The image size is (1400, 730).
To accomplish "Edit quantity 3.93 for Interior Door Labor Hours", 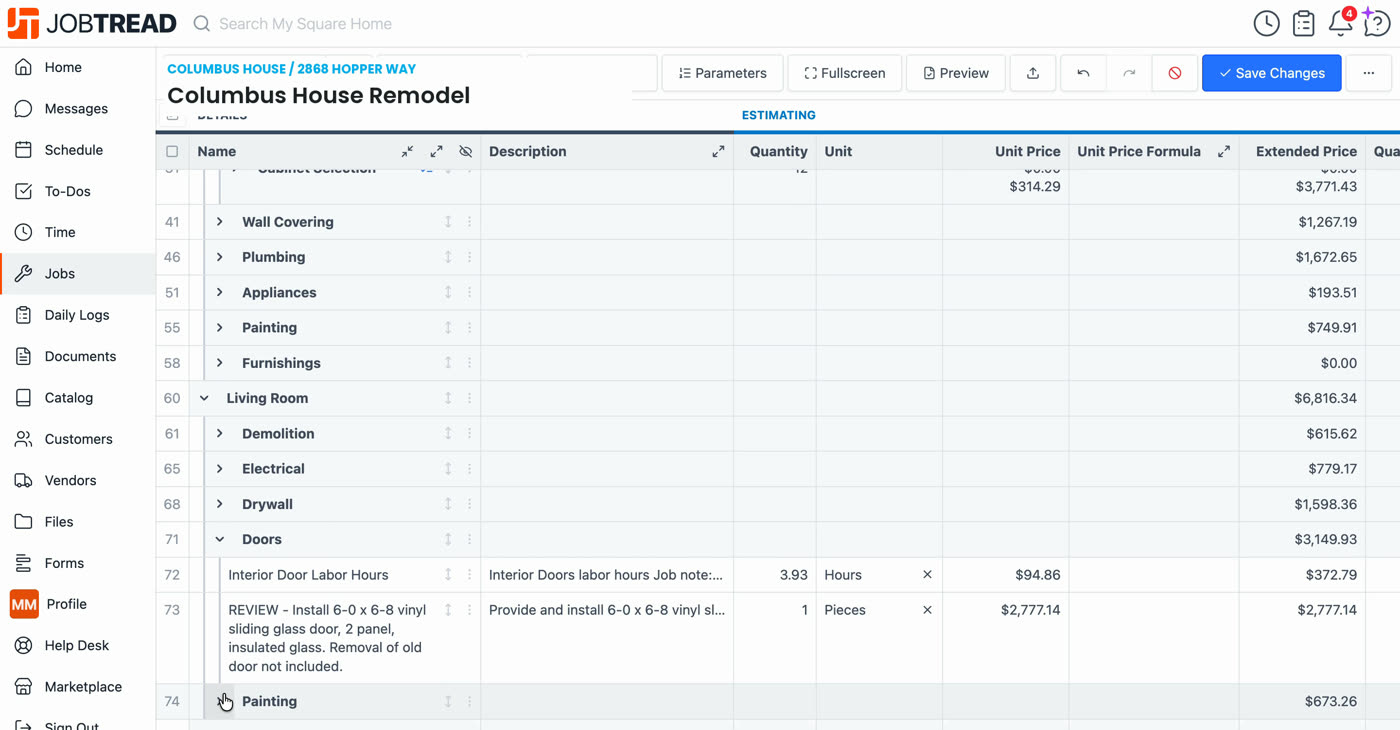I will click(775, 575).
